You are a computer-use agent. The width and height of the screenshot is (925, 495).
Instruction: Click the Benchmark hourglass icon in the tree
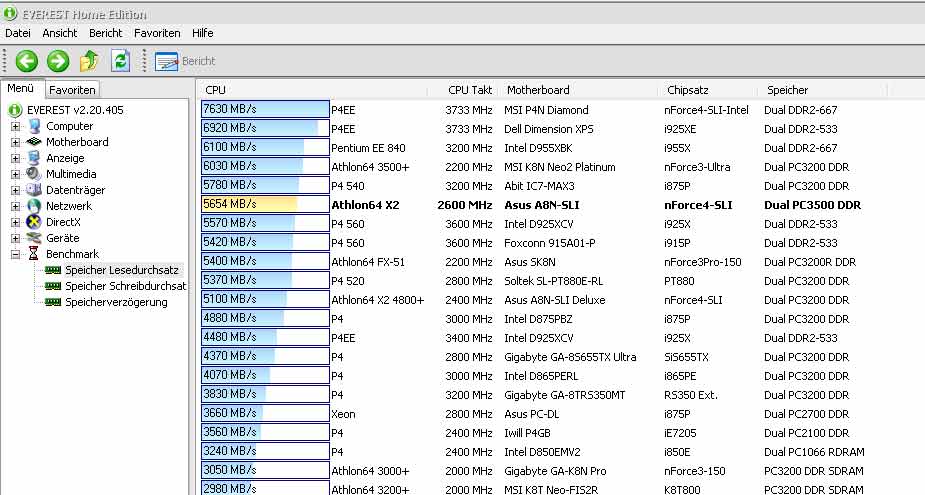[x=34, y=254]
